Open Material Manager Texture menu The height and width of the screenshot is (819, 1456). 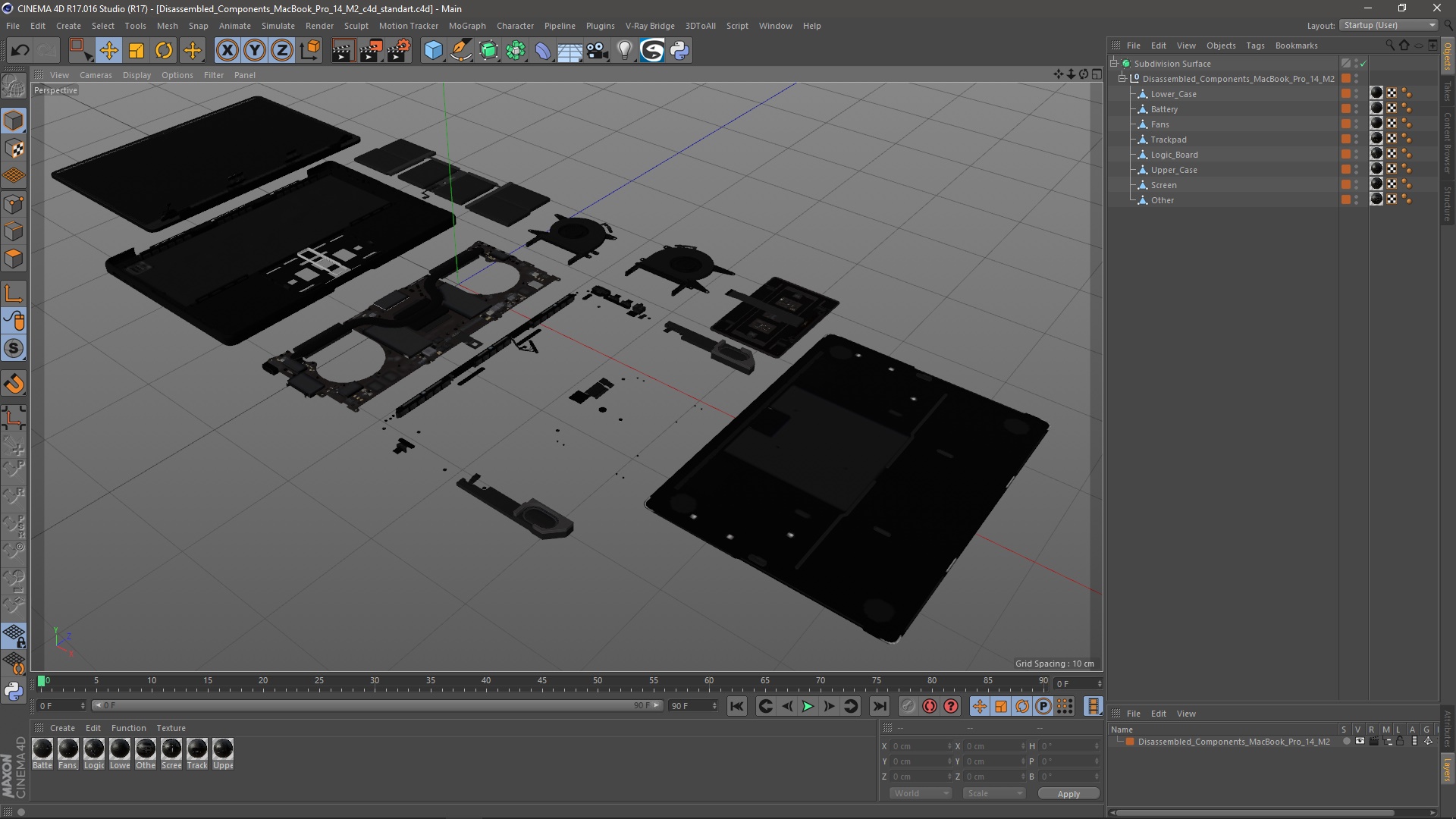[x=171, y=728]
